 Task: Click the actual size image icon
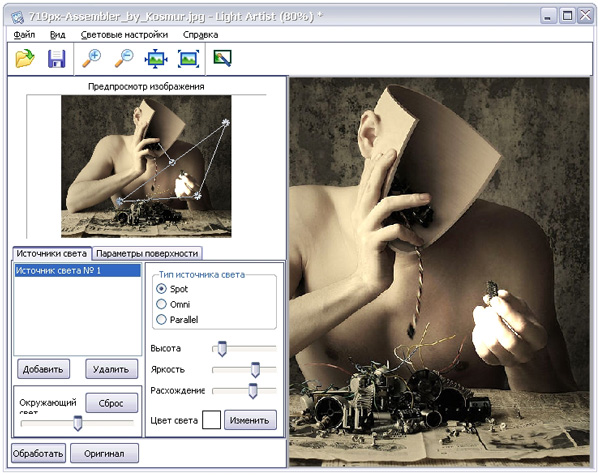tap(188, 59)
